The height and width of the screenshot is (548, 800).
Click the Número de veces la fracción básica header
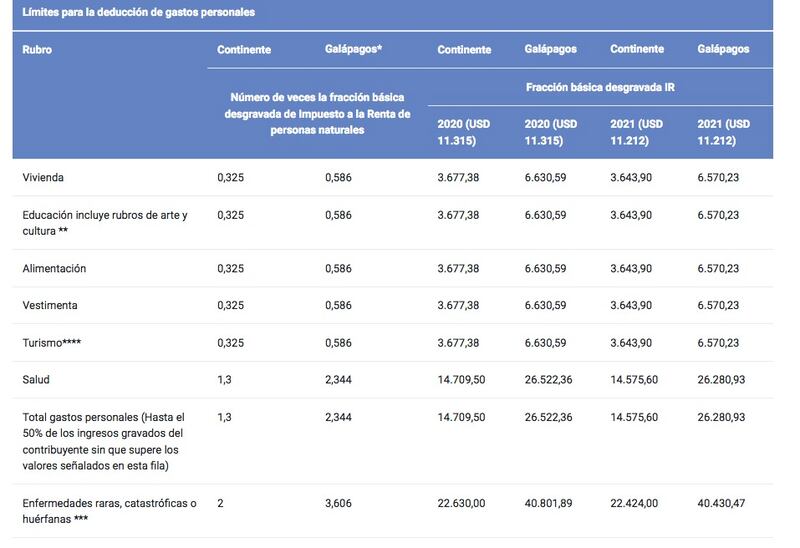(x=317, y=114)
